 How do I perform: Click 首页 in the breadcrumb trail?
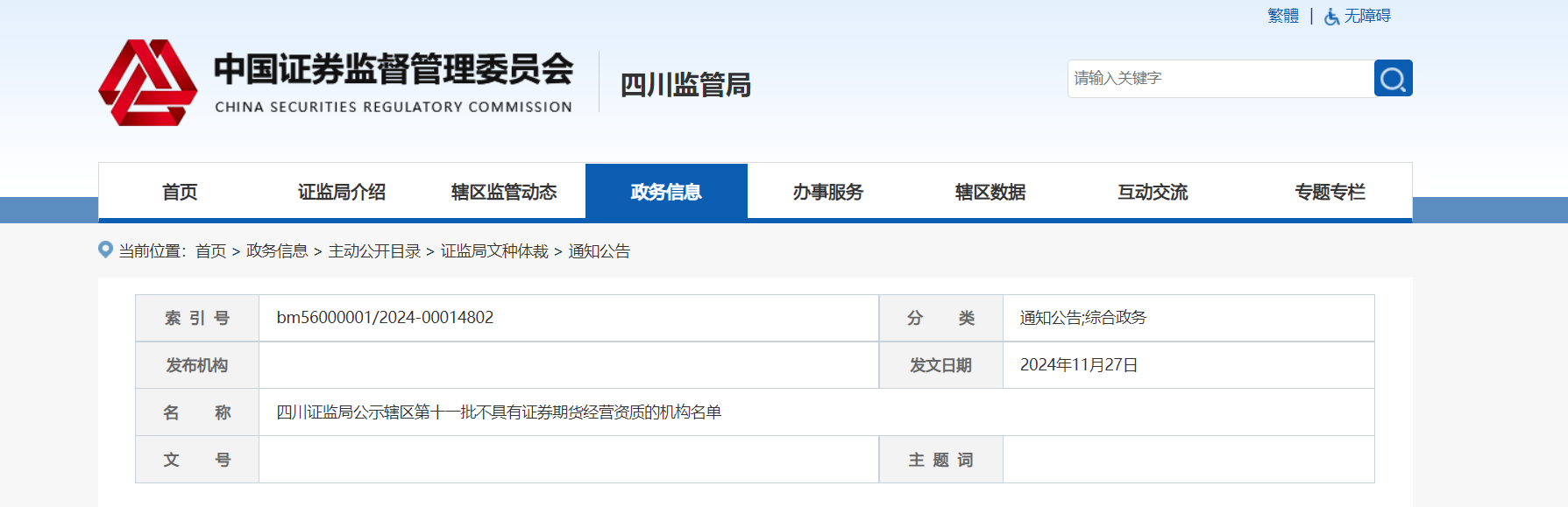tap(210, 251)
